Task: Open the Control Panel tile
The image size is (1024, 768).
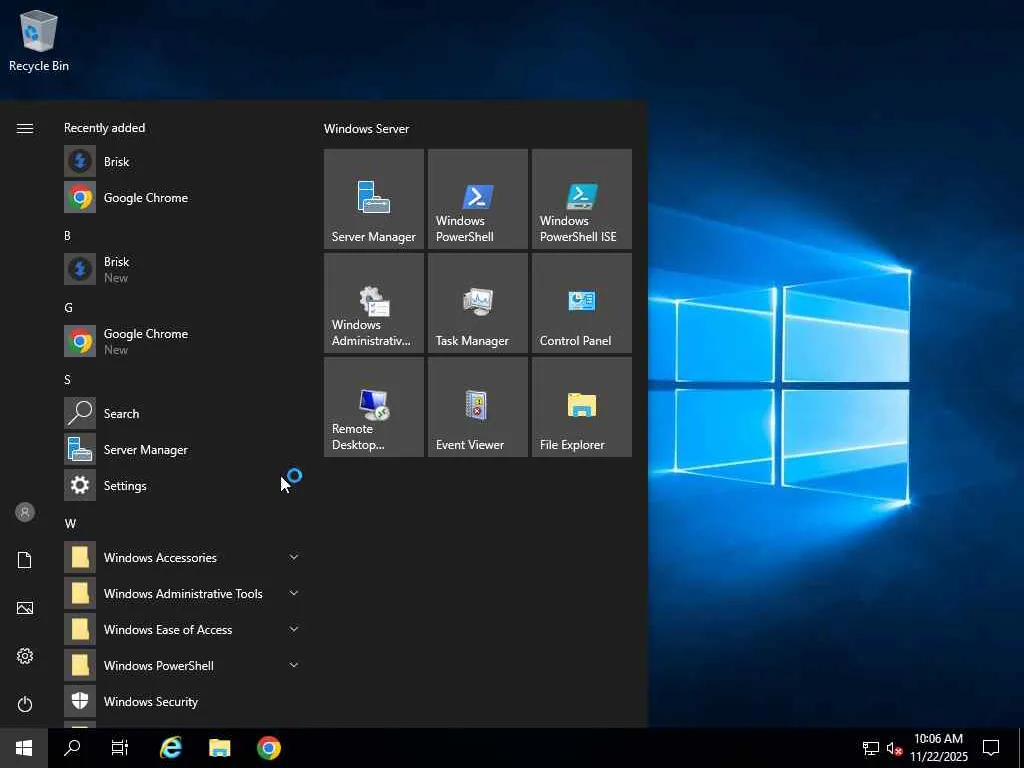Action: (582, 303)
